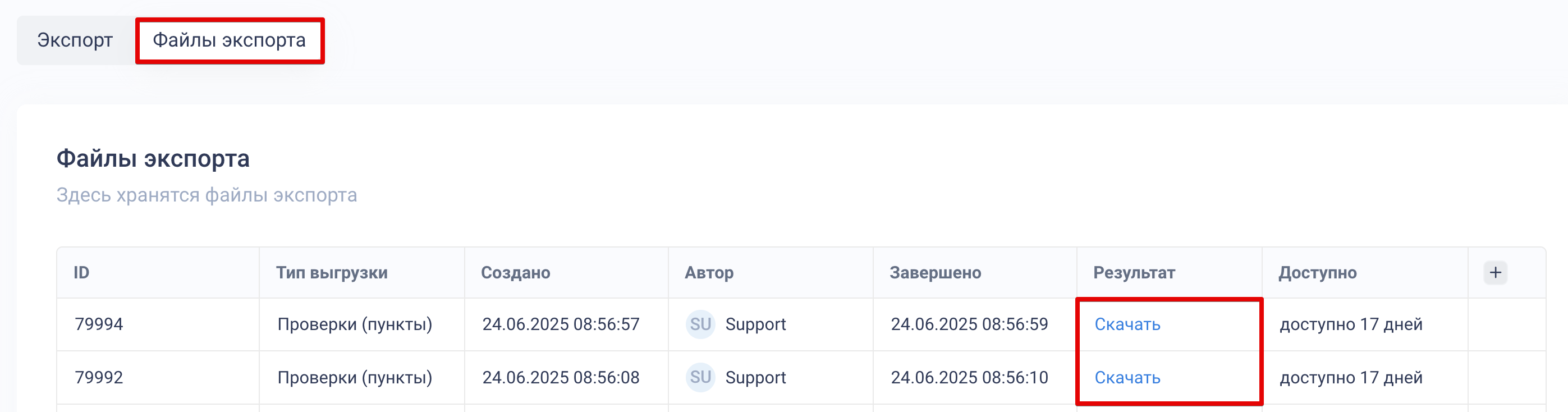
Task: Click the Результат column header
Action: (x=1134, y=273)
